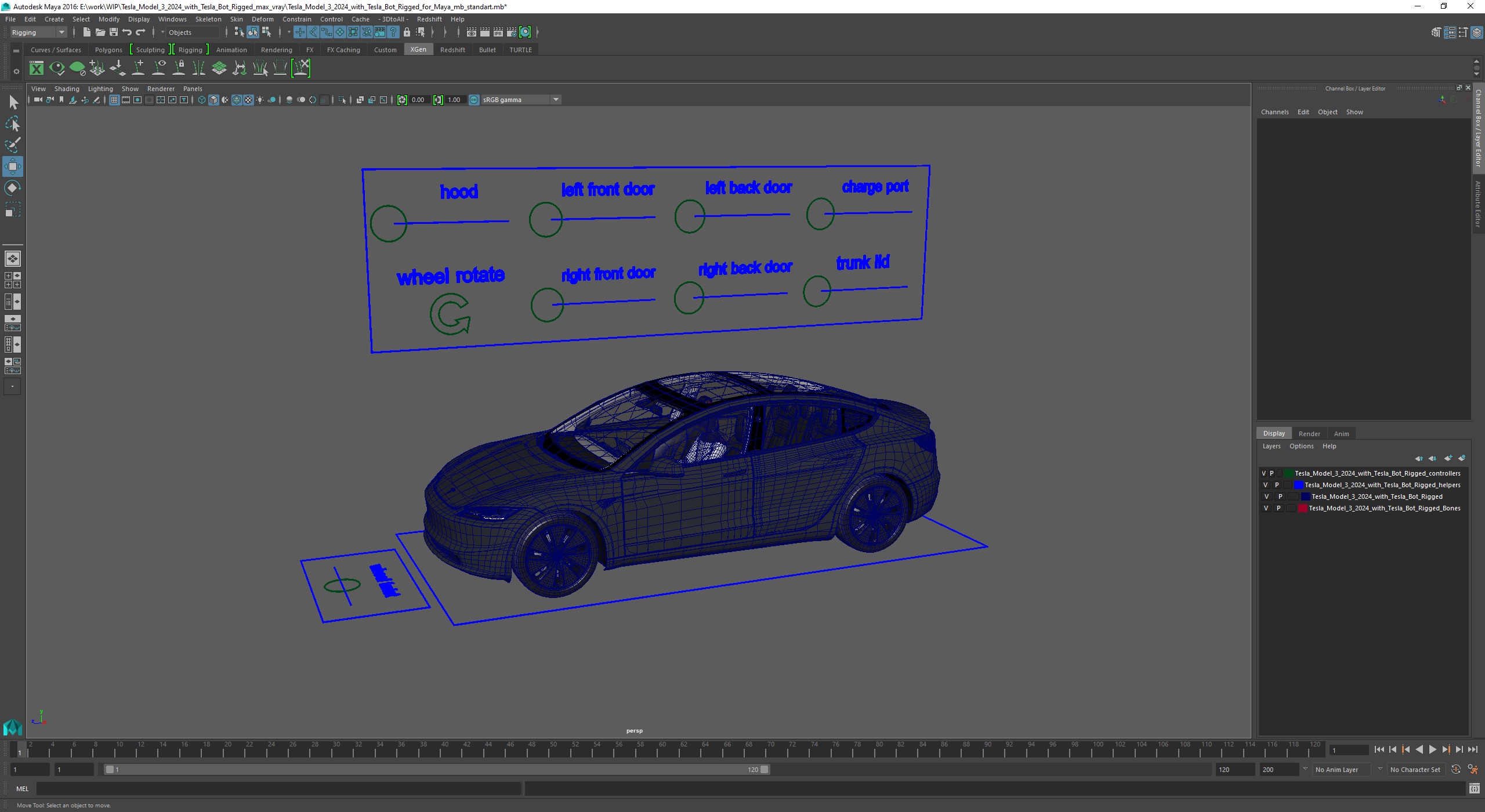Toggle visibility V of helpers layer

[x=1265, y=485]
